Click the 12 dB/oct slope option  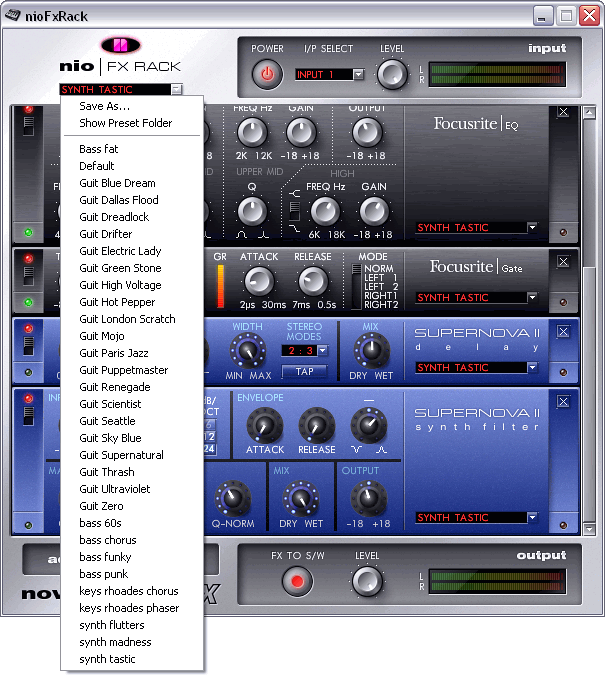209,437
